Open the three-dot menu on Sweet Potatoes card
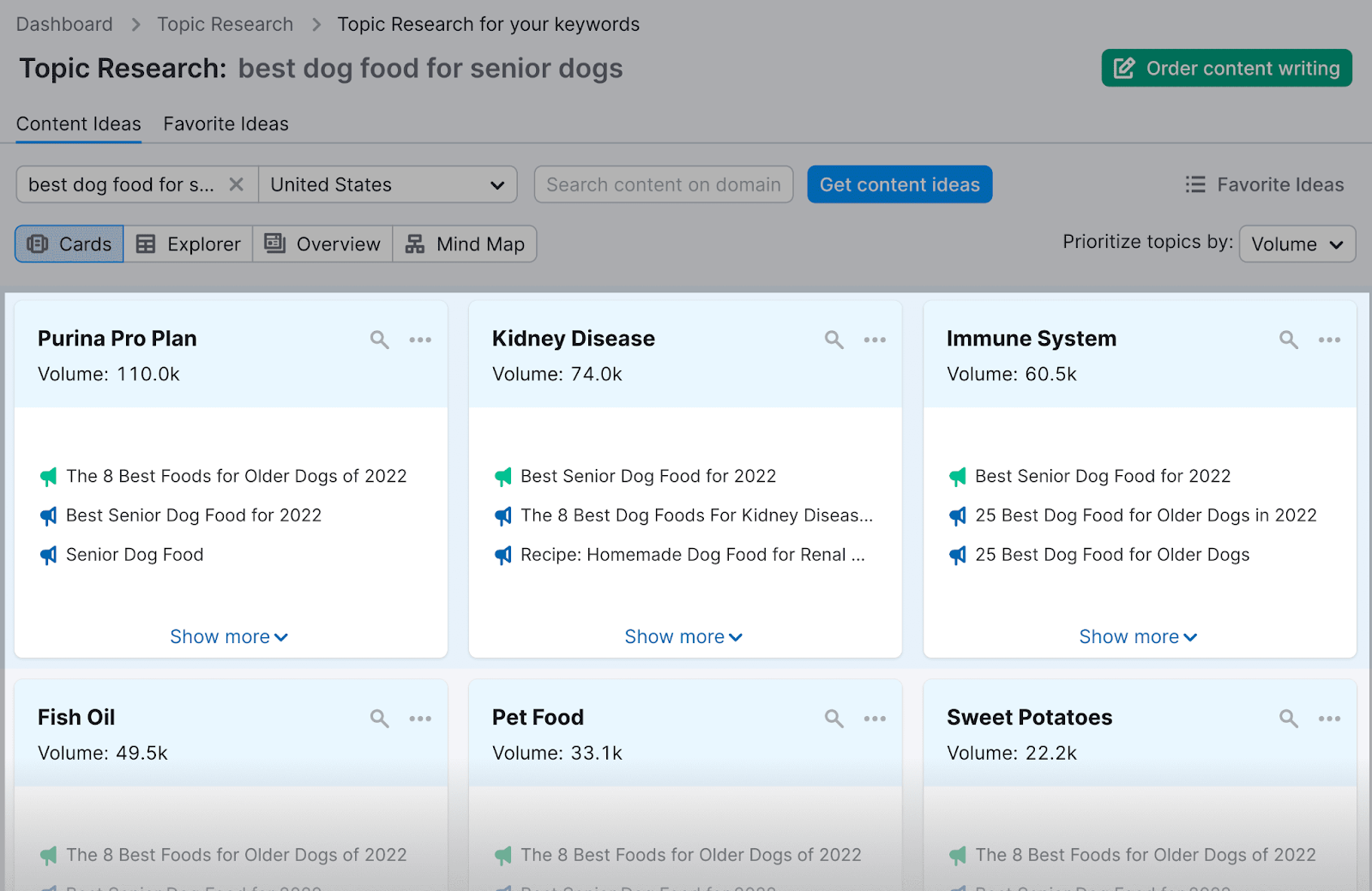The height and width of the screenshot is (891, 1372). [x=1329, y=719]
